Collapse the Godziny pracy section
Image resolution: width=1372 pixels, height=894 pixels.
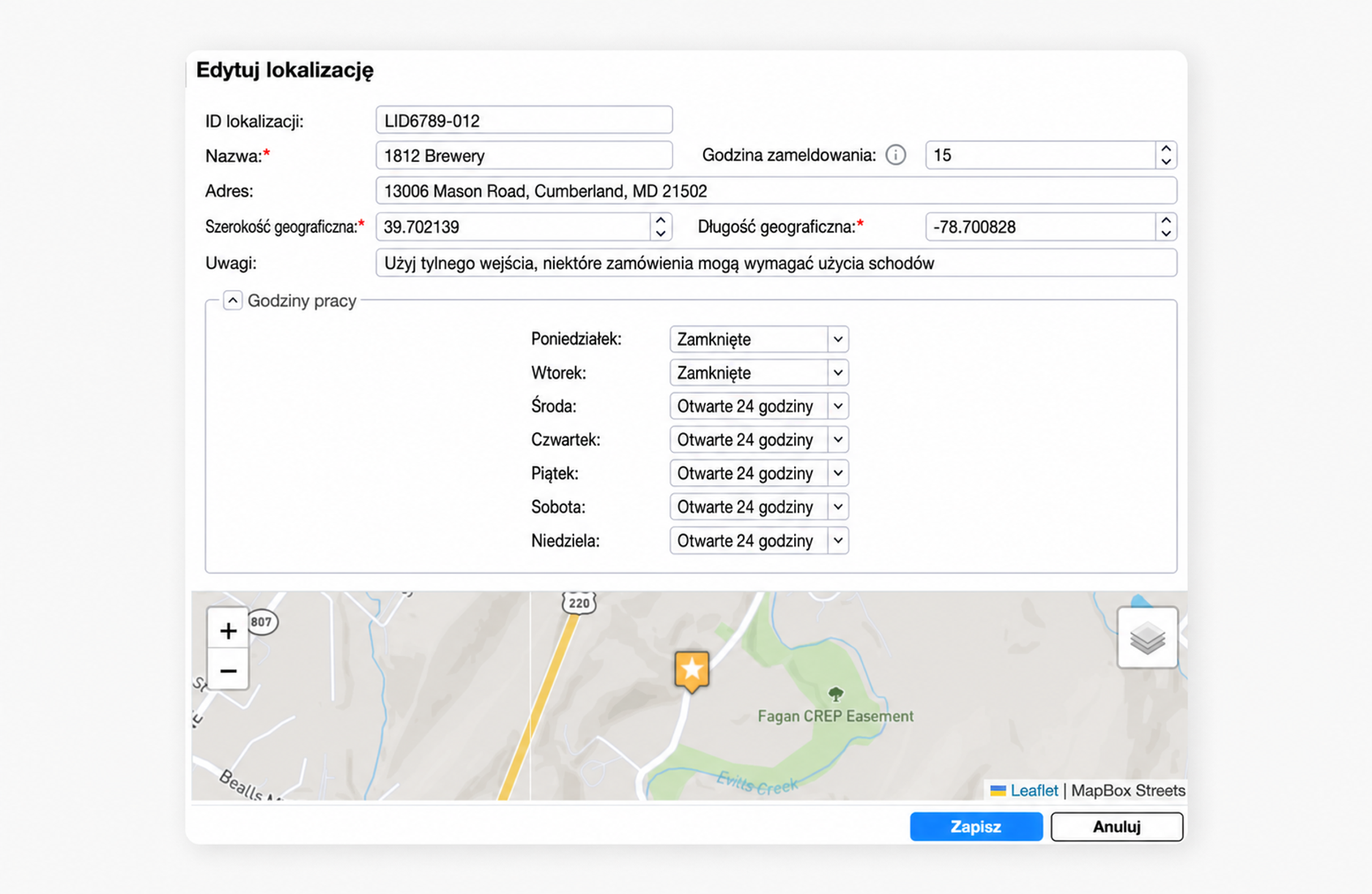click(x=232, y=300)
